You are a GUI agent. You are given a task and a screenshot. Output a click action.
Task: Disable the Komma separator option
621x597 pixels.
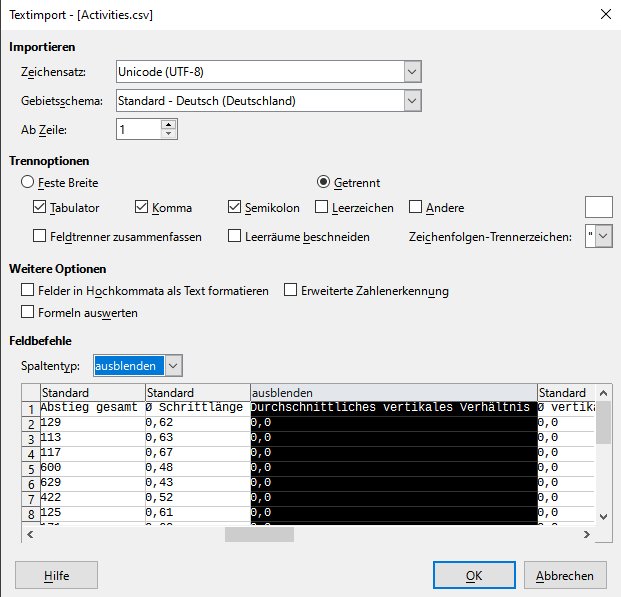tap(141, 208)
